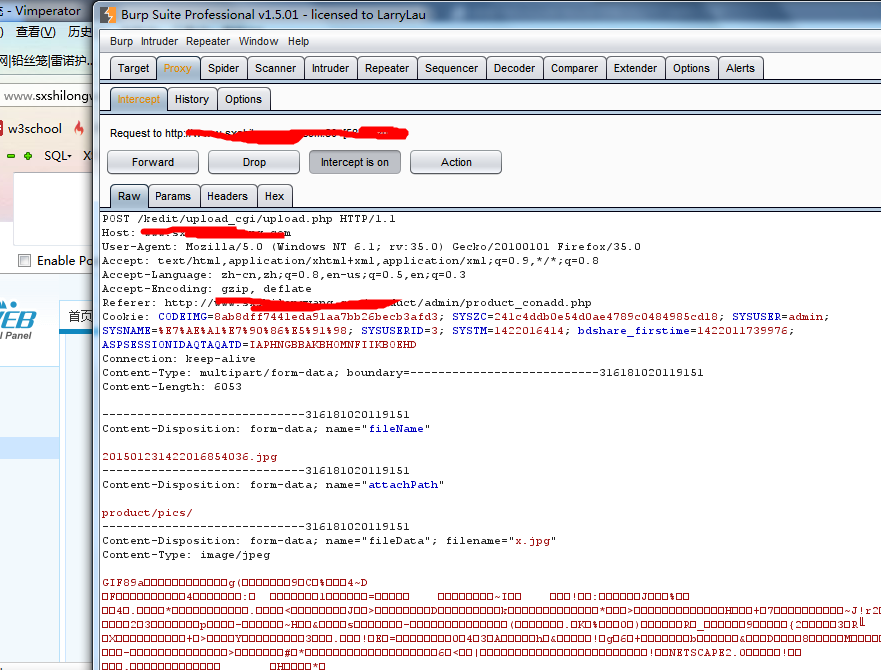
Task: Click the w3school bookmark in browser
Action: tap(35, 128)
